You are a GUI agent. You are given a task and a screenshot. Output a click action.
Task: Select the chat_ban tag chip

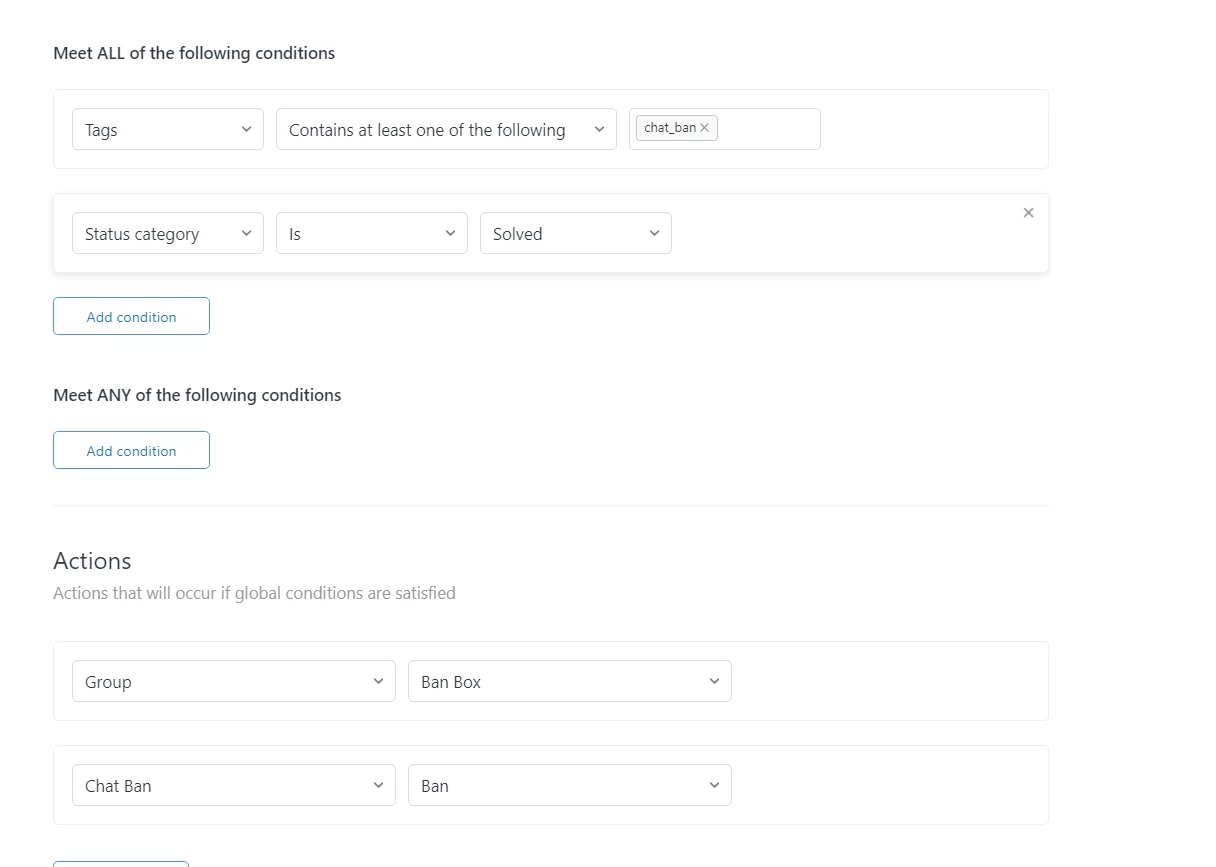pos(669,128)
